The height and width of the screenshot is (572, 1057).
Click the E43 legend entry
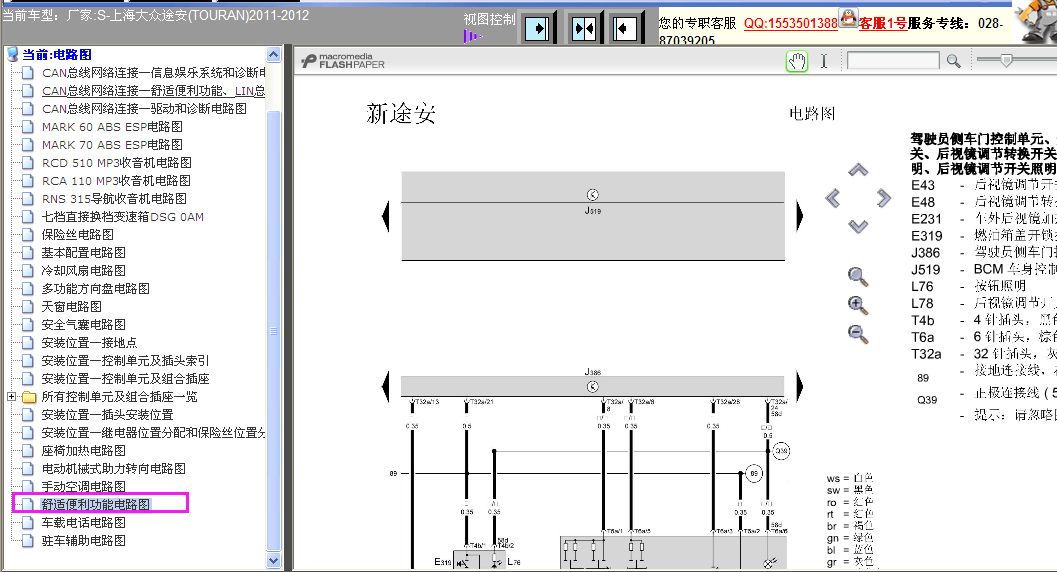(x=984, y=185)
